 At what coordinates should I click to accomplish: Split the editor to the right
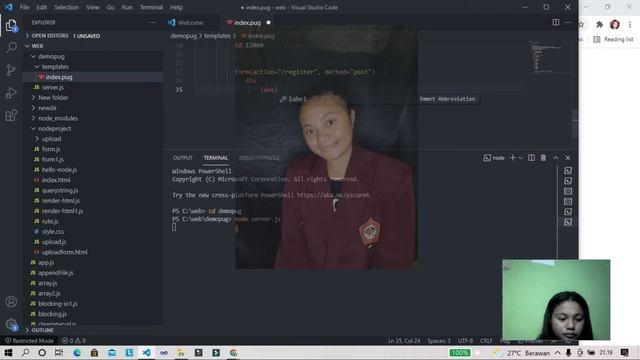point(556,22)
